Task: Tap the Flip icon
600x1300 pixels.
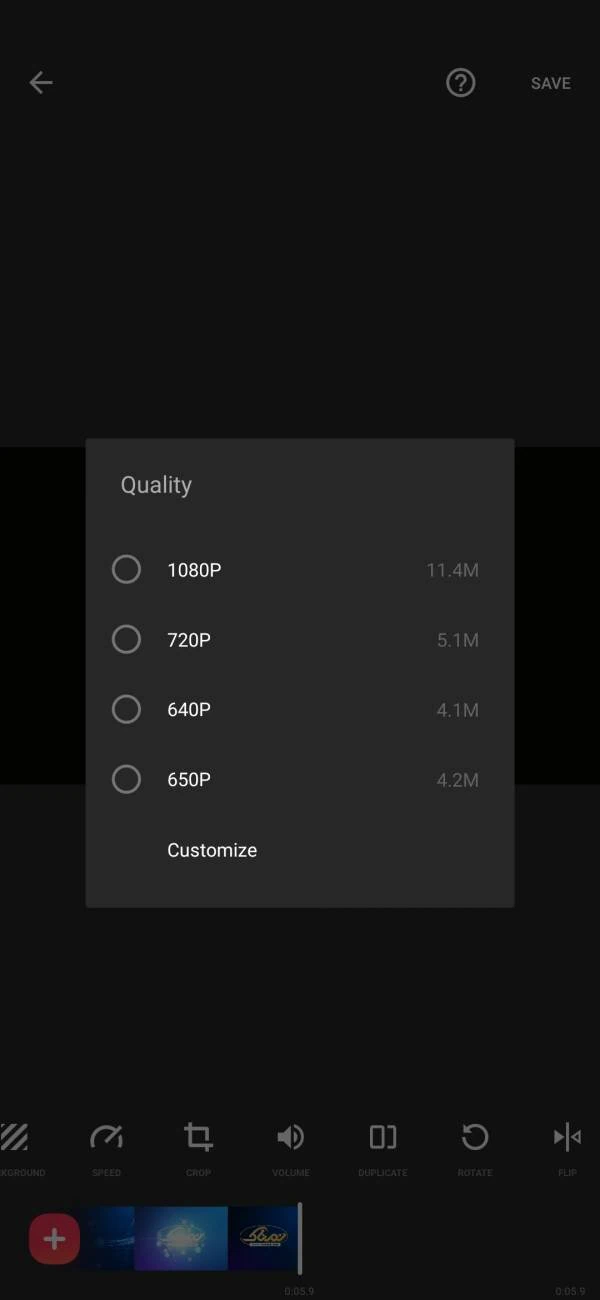Action: pyautogui.click(x=567, y=1137)
